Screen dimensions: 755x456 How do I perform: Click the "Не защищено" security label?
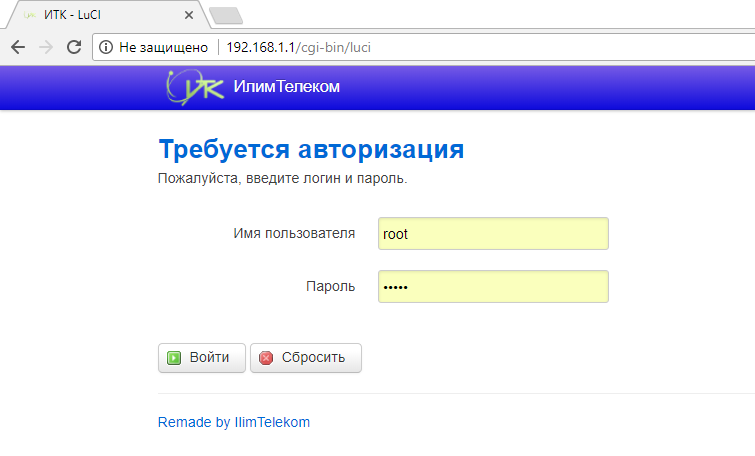162,47
